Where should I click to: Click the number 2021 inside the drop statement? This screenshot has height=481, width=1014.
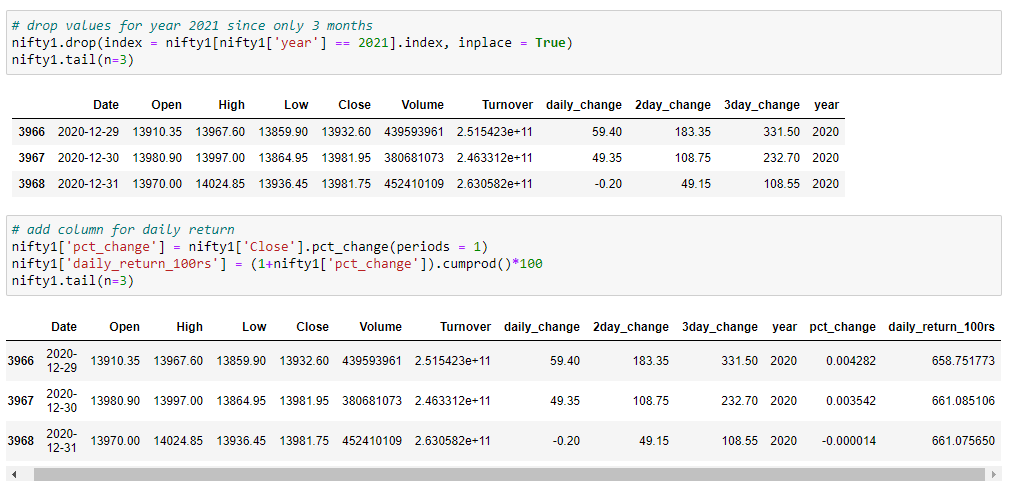373,43
